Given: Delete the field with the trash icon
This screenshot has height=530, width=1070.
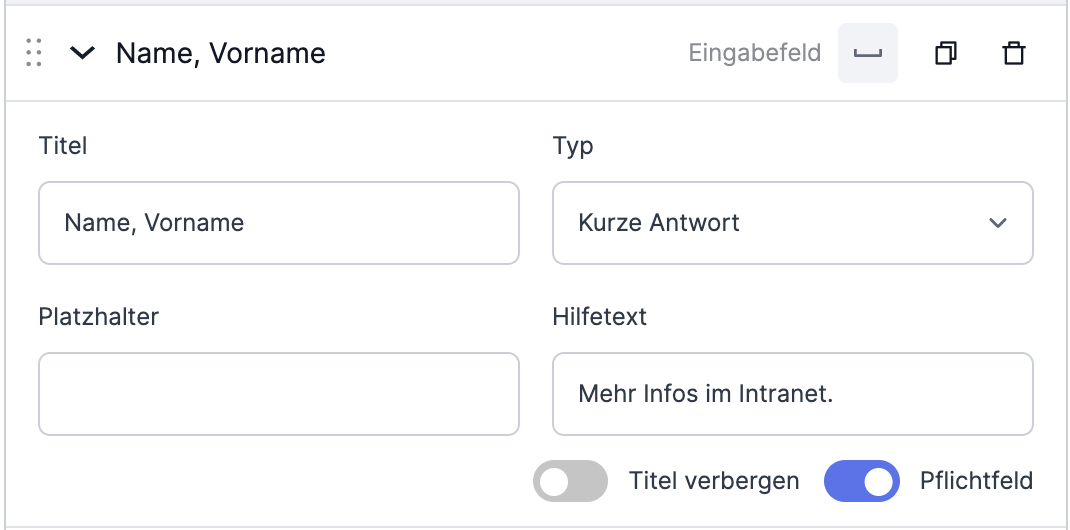Looking at the screenshot, I should [1013, 53].
